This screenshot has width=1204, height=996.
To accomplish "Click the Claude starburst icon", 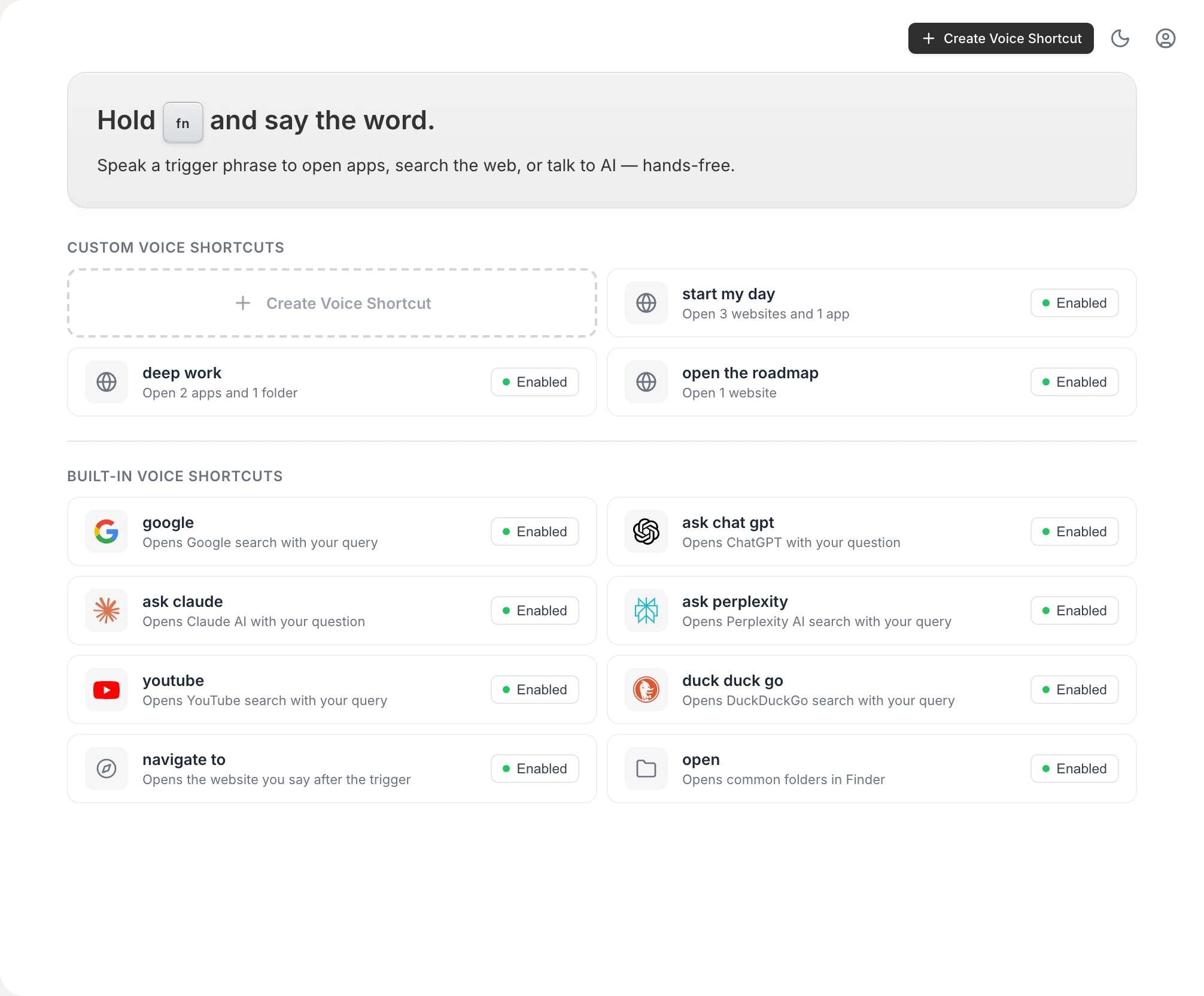I will pyautogui.click(x=107, y=611).
